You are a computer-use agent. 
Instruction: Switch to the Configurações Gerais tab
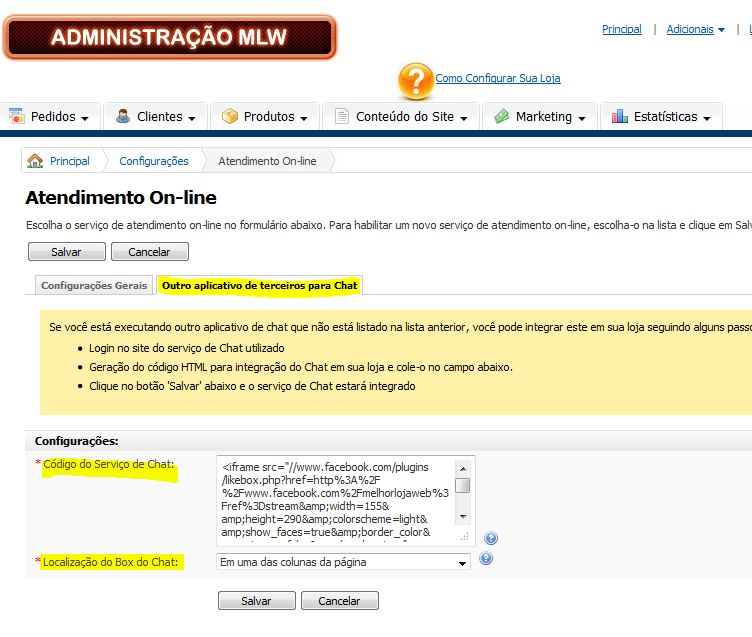(94, 286)
